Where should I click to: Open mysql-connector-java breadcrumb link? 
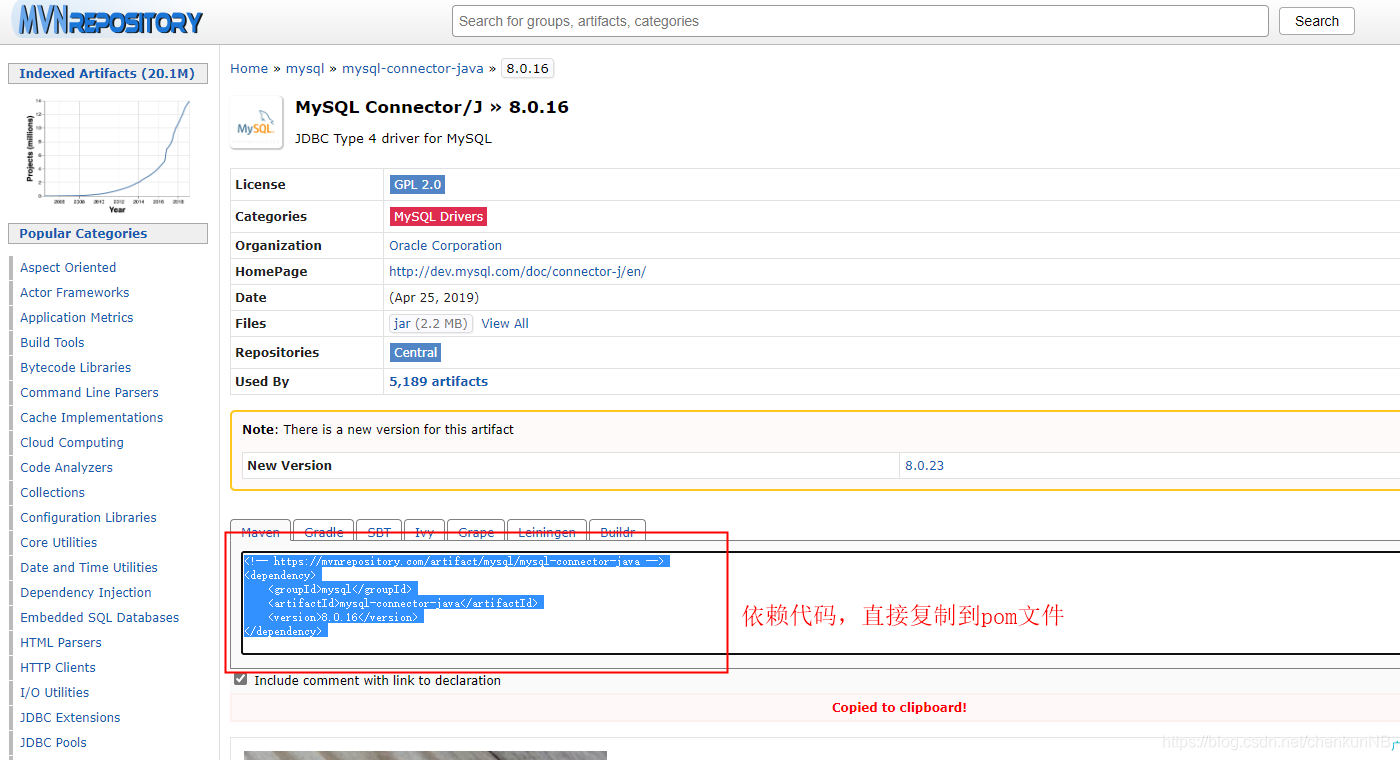point(413,69)
